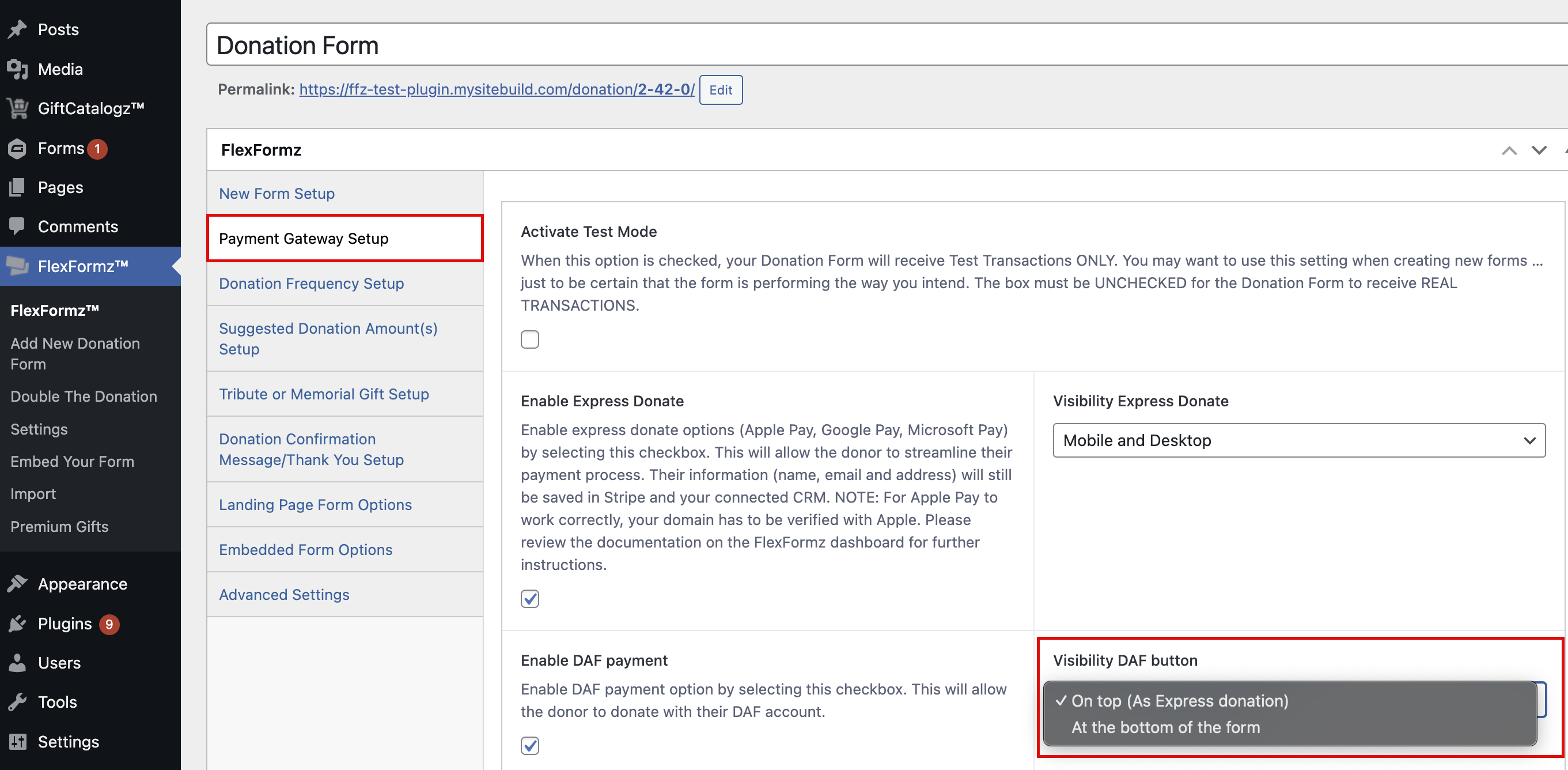Image resolution: width=1568 pixels, height=770 pixels.
Task: Collapse FlexFormz panel with up chevron
Action: (1509, 150)
